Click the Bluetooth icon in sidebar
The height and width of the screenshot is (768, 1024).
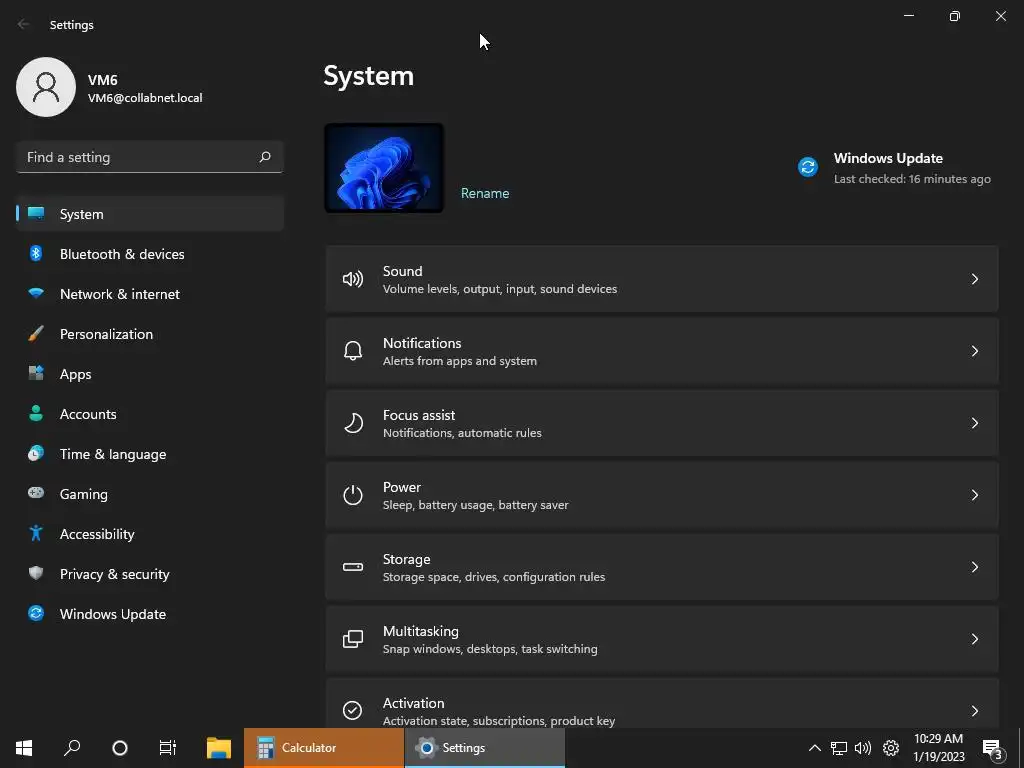click(x=36, y=253)
